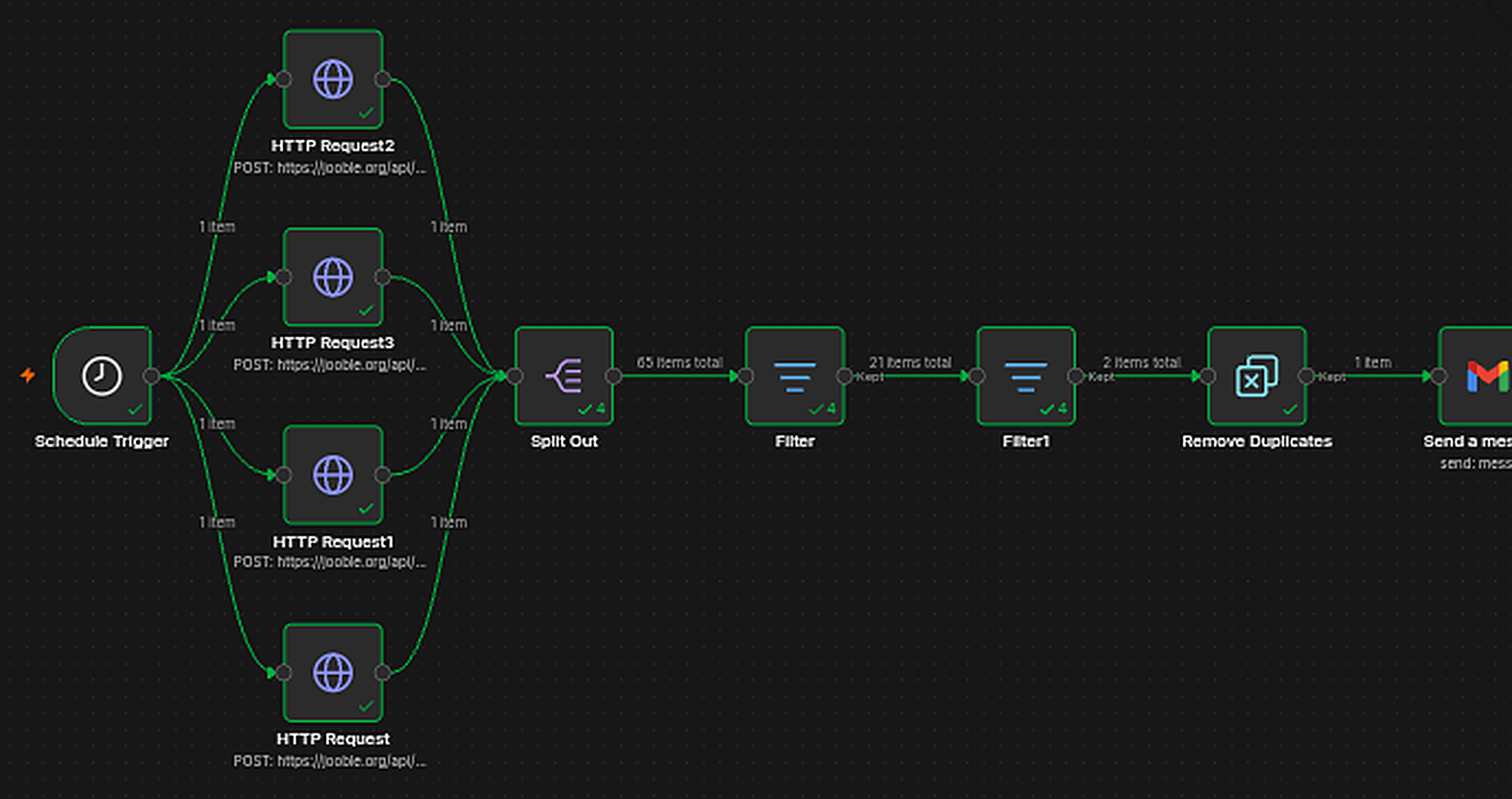1512x799 pixels.
Task: Click the 'Remove Duplicates' node label
Action: (x=1257, y=442)
